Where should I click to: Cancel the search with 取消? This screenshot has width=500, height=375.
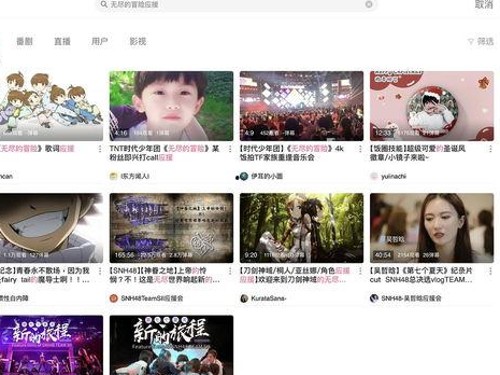pyautogui.click(x=484, y=4)
